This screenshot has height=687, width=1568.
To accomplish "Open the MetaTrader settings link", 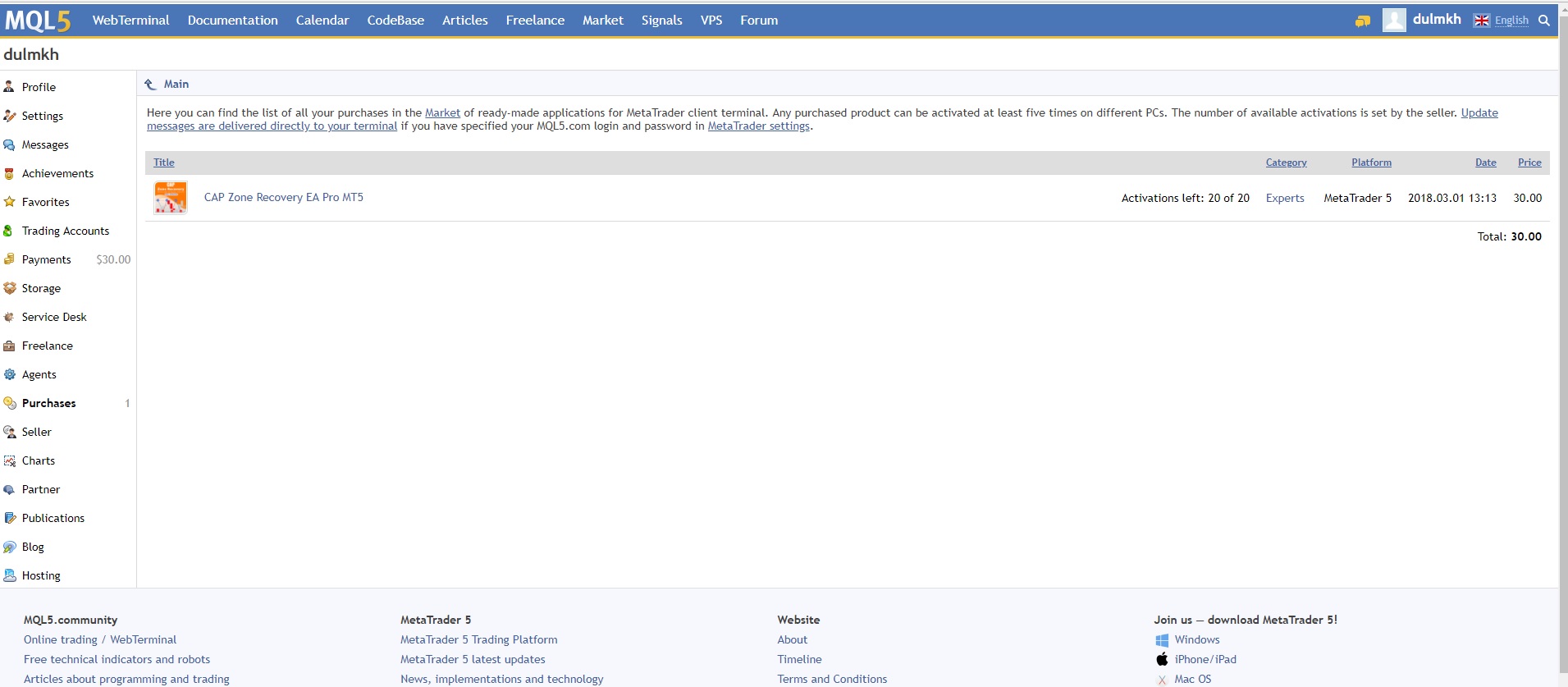I will click(x=758, y=126).
